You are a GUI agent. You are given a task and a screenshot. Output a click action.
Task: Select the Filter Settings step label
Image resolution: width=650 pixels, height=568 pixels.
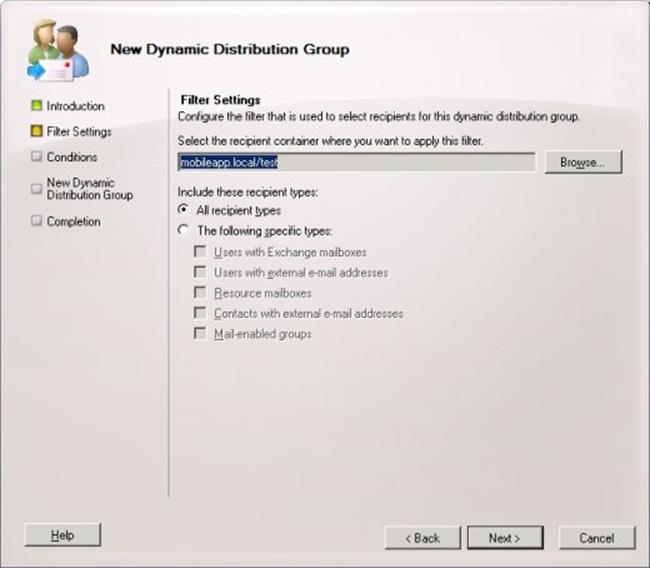point(79,132)
